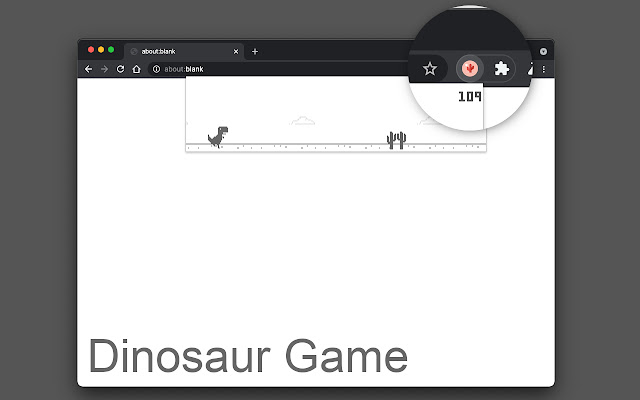640x400 pixels.
Task: Open a new tab with plus button
Action: (255, 51)
